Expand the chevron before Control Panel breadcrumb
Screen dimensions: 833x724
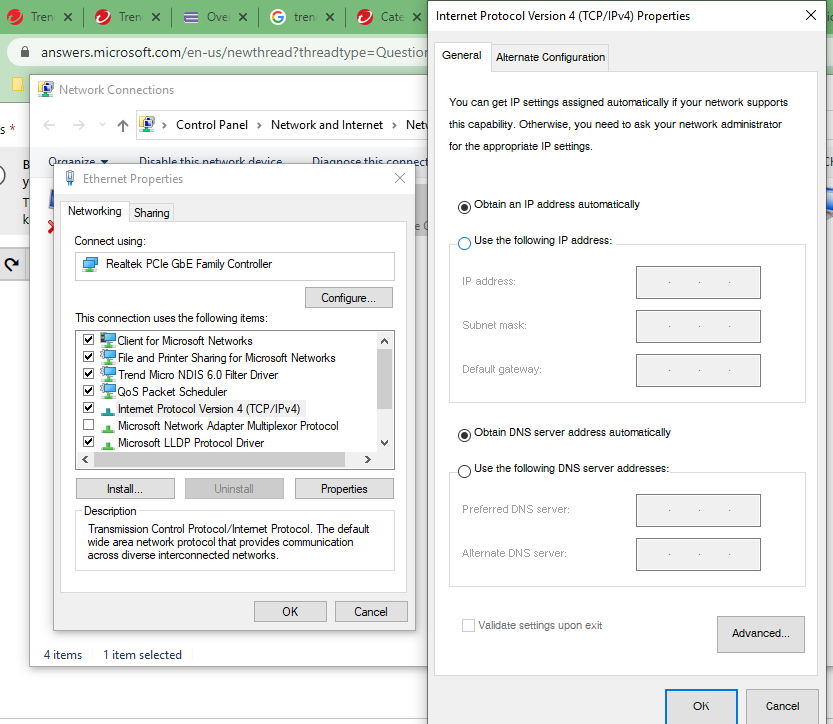(x=165, y=125)
